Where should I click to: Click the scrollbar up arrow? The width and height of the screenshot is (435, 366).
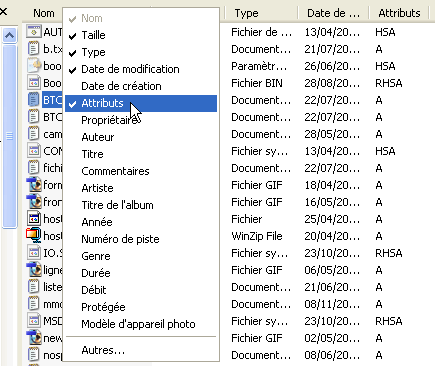pos(9,35)
